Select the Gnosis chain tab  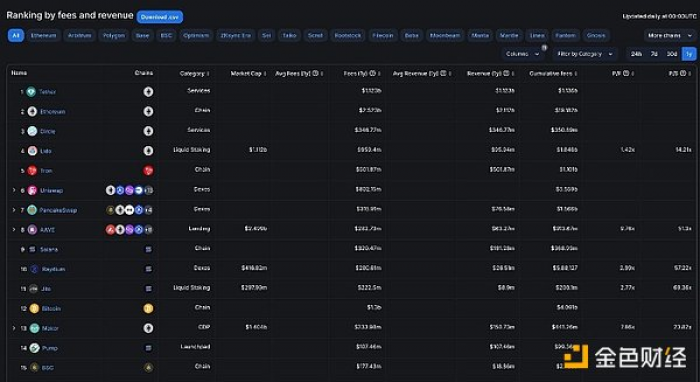596,35
